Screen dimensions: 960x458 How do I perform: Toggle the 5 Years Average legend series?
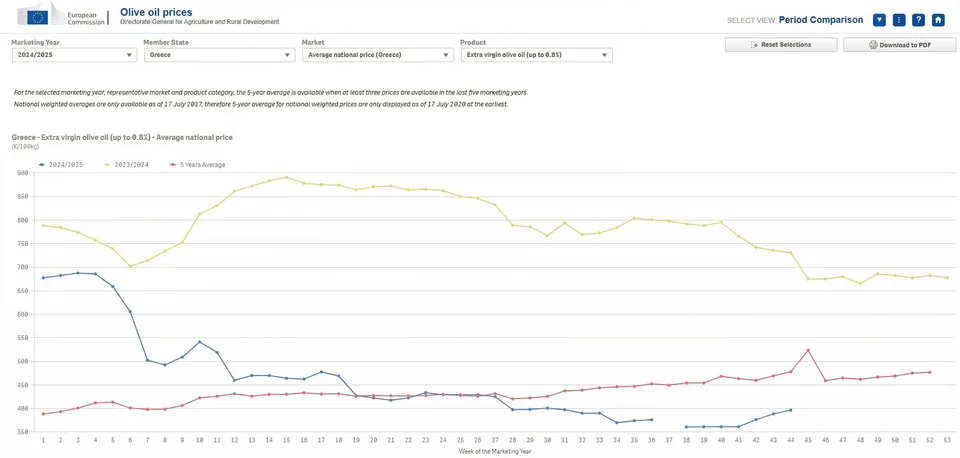197,165
